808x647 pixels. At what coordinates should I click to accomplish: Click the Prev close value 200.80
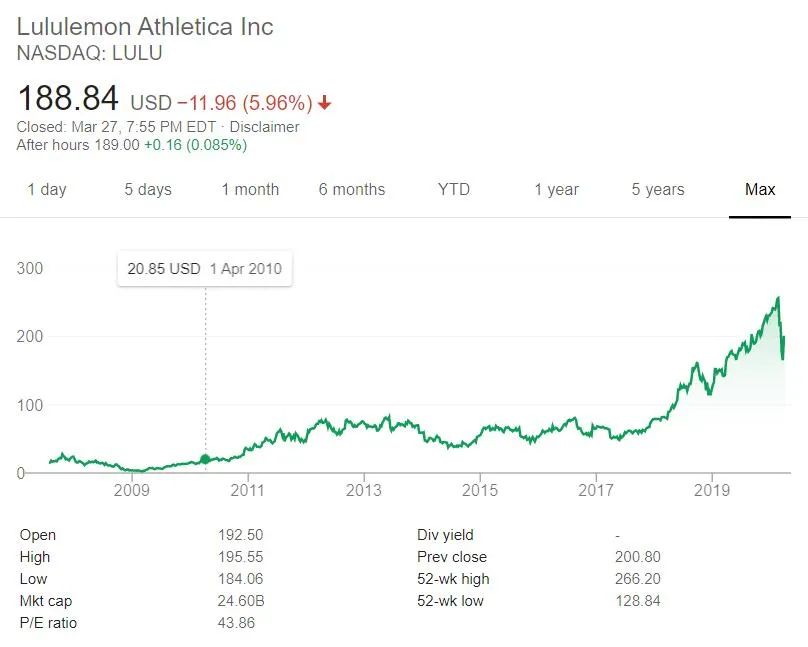pos(637,557)
